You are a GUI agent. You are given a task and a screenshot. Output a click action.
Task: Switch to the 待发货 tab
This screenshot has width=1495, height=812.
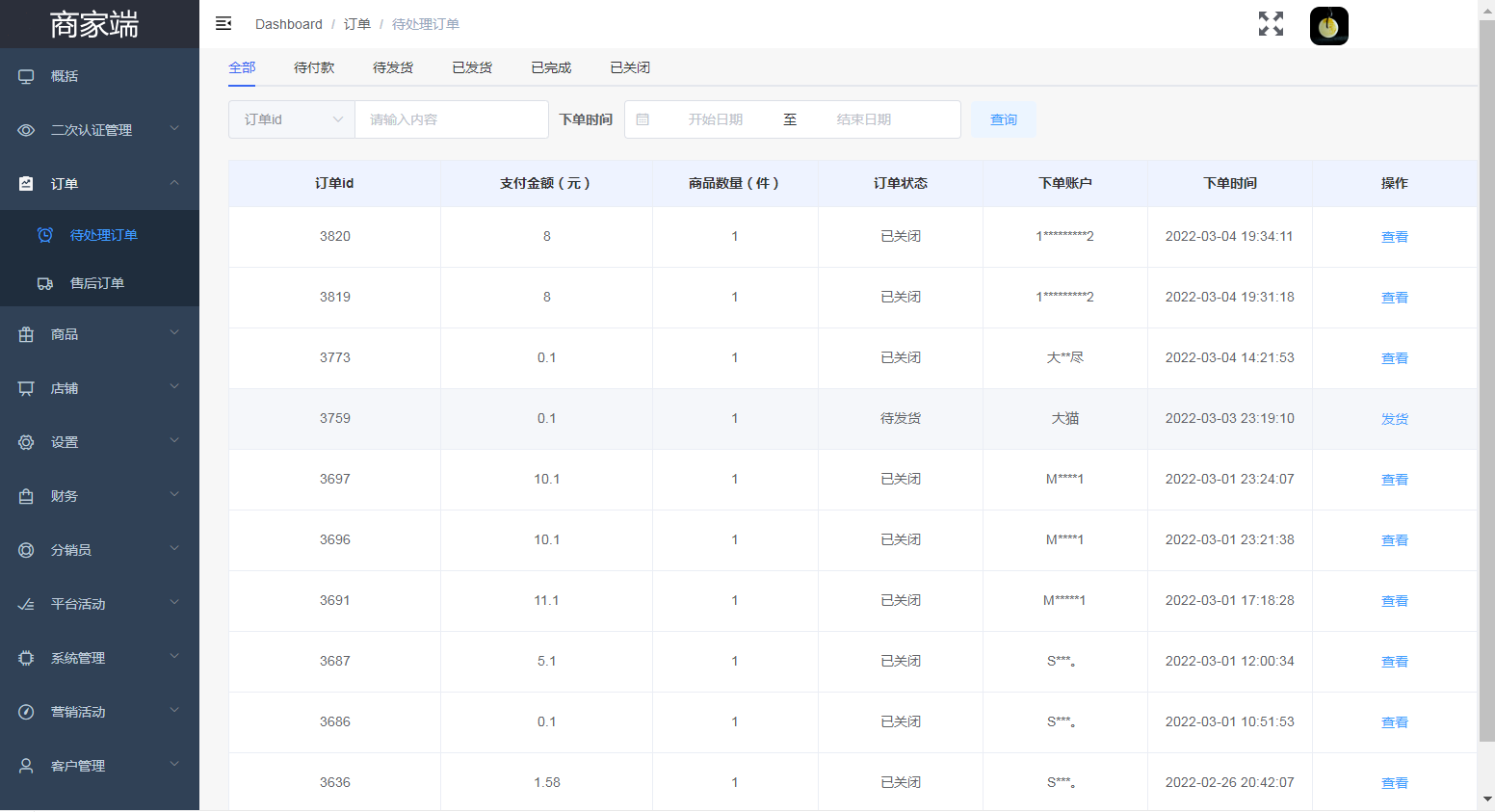(393, 67)
